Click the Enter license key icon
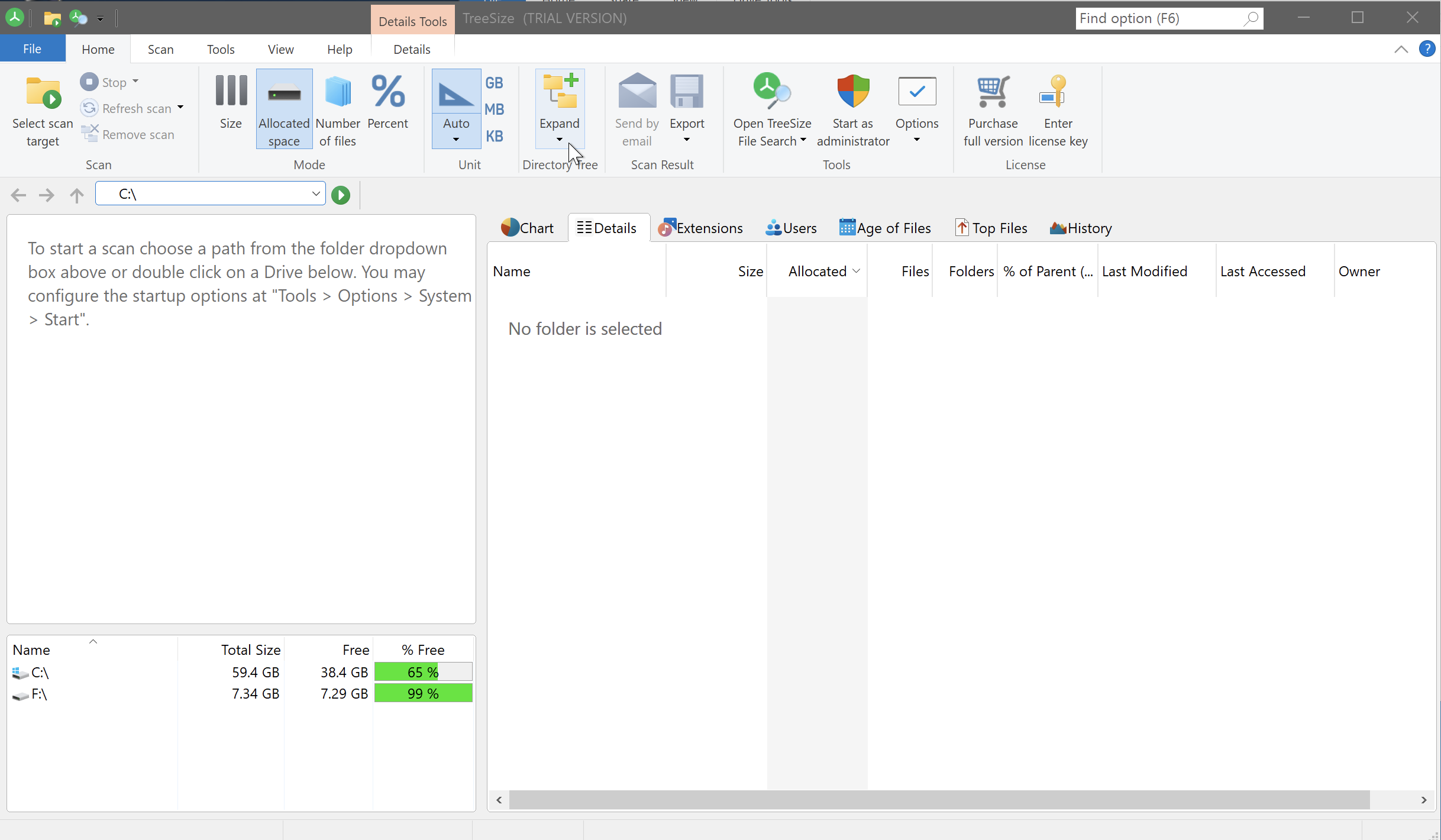Screen dimensions: 1441x840 (x=1054, y=92)
